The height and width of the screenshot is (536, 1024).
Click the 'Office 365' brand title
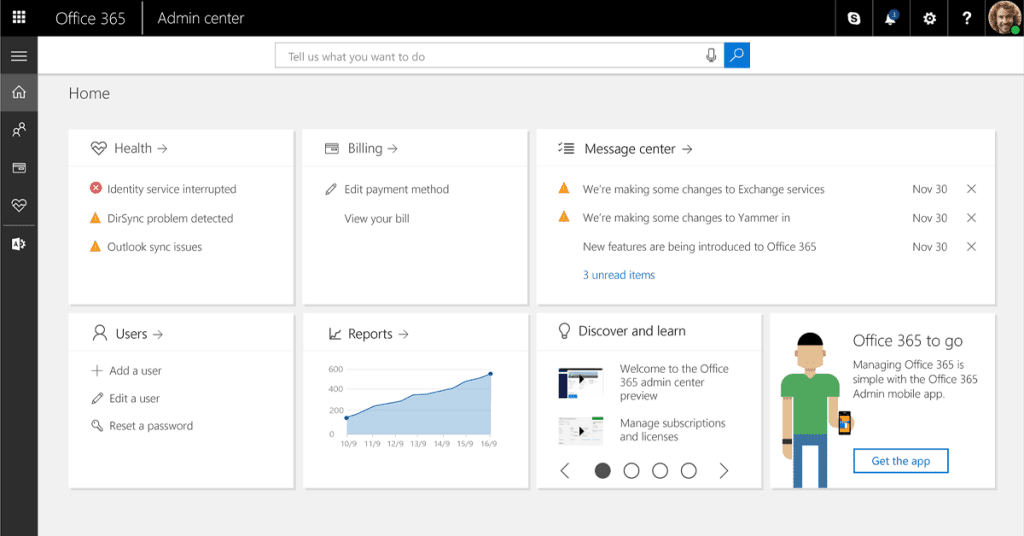[x=90, y=18]
